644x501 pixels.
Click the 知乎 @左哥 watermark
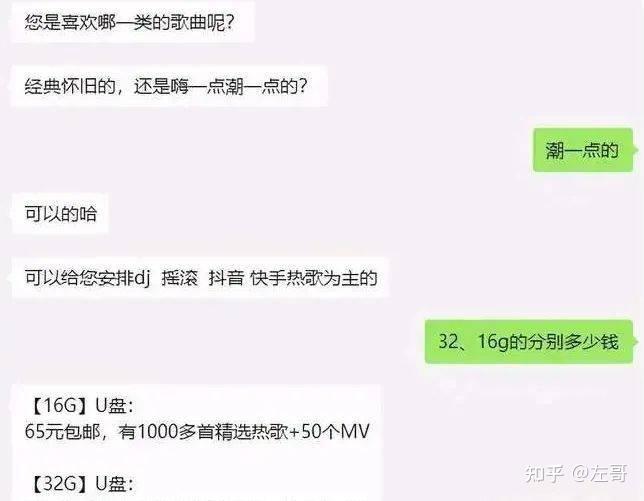tap(576, 473)
